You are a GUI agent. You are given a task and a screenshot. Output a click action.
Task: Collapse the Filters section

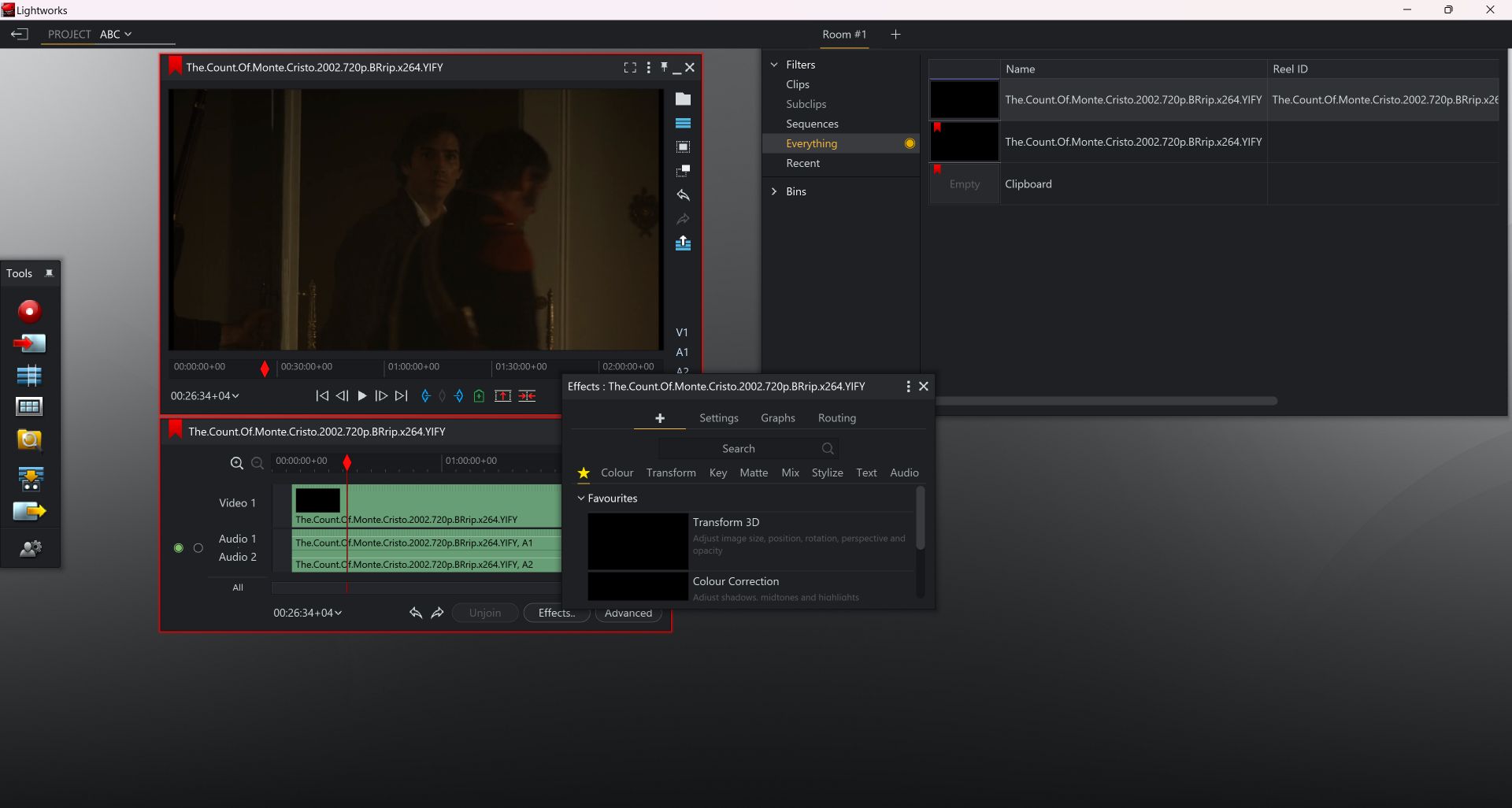(x=774, y=65)
